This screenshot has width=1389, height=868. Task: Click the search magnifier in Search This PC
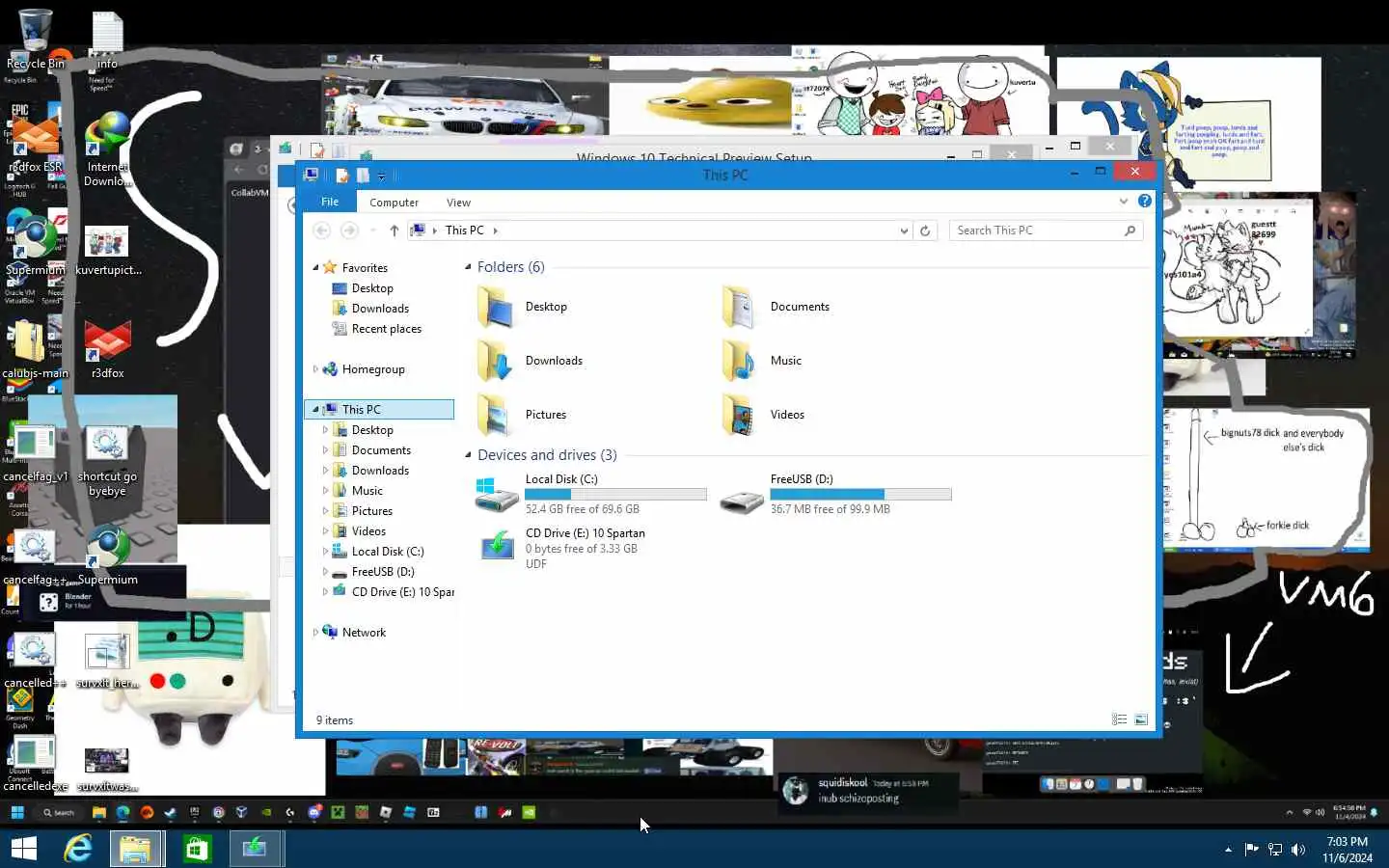pos(1130,231)
